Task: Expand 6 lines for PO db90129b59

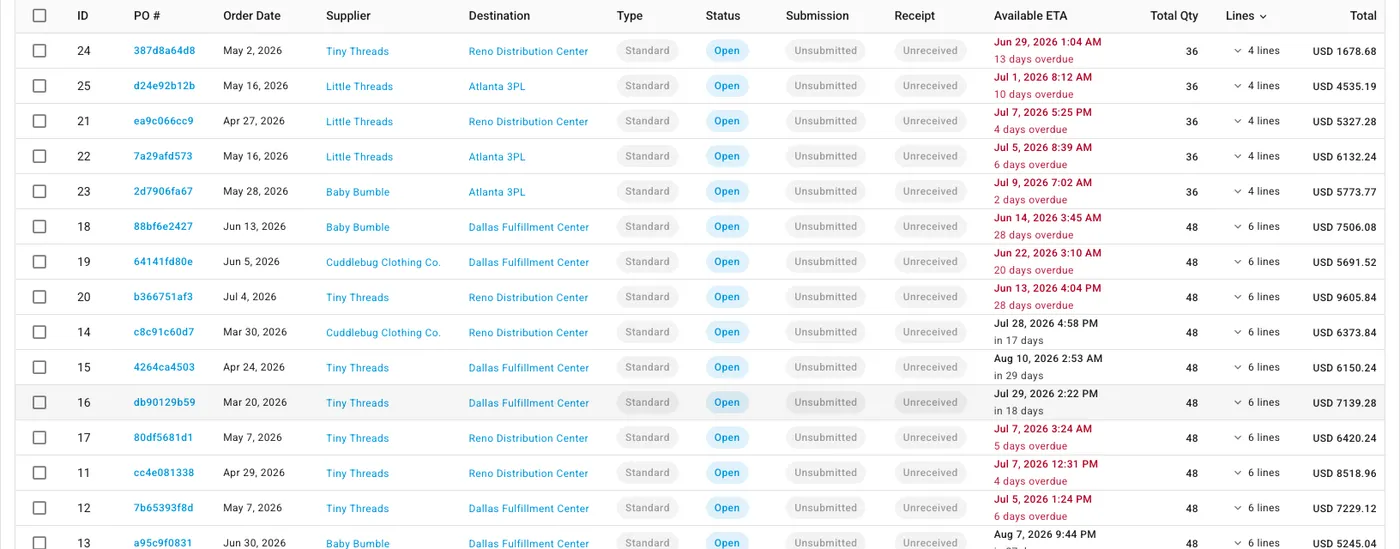Action: click(x=1256, y=402)
